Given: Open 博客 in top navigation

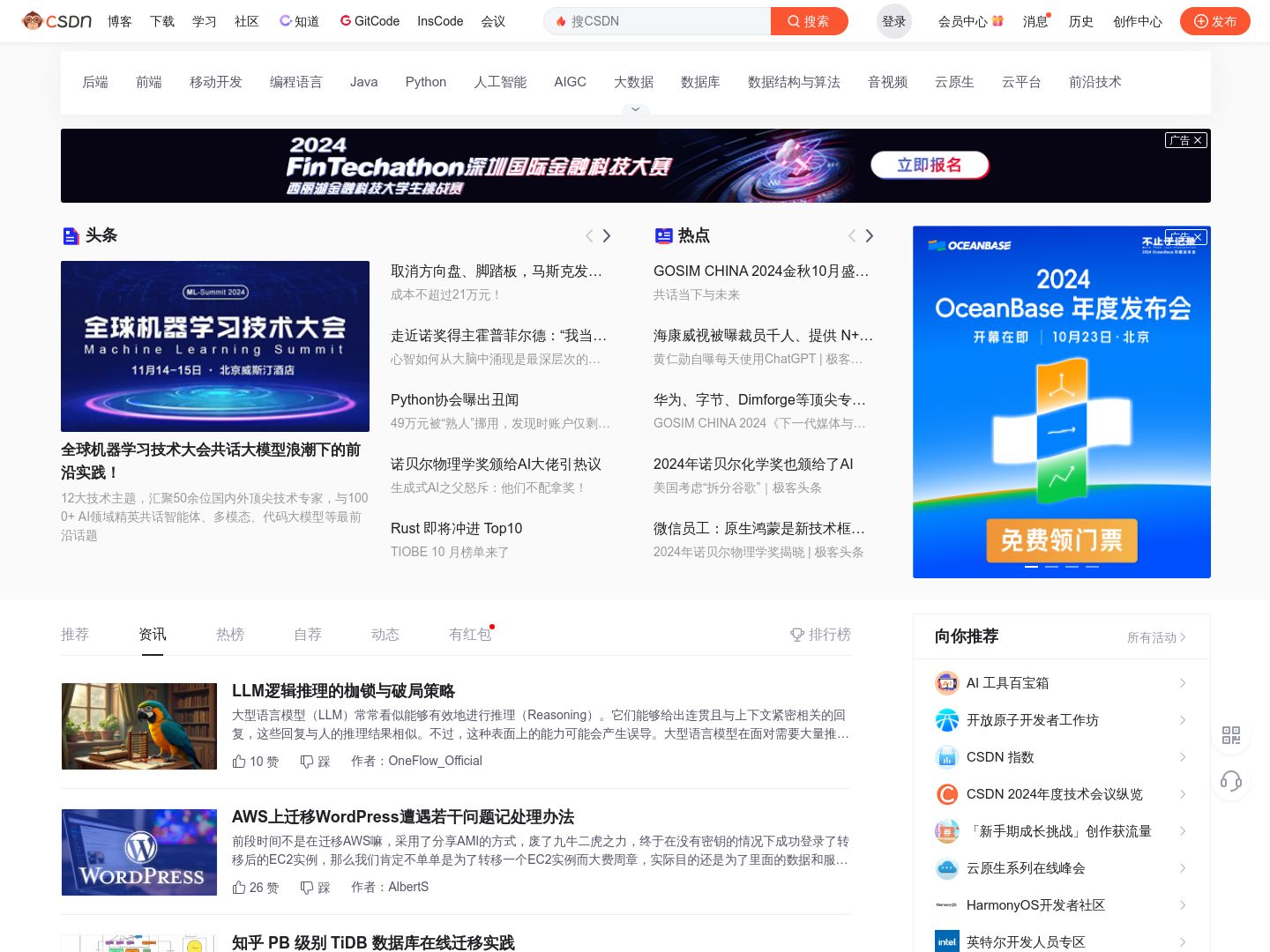Looking at the screenshot, I should (120, 21).
